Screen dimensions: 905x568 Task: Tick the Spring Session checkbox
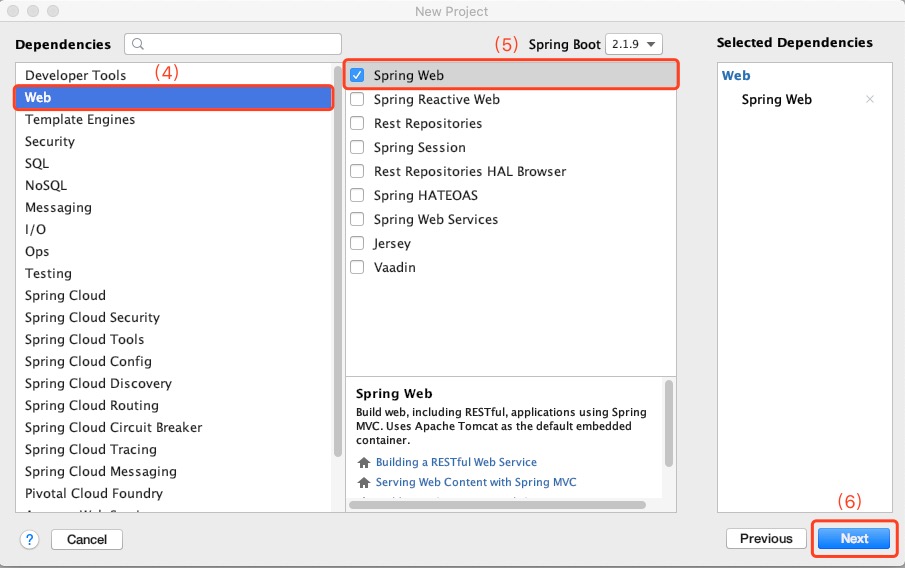[x=357, y=147]
